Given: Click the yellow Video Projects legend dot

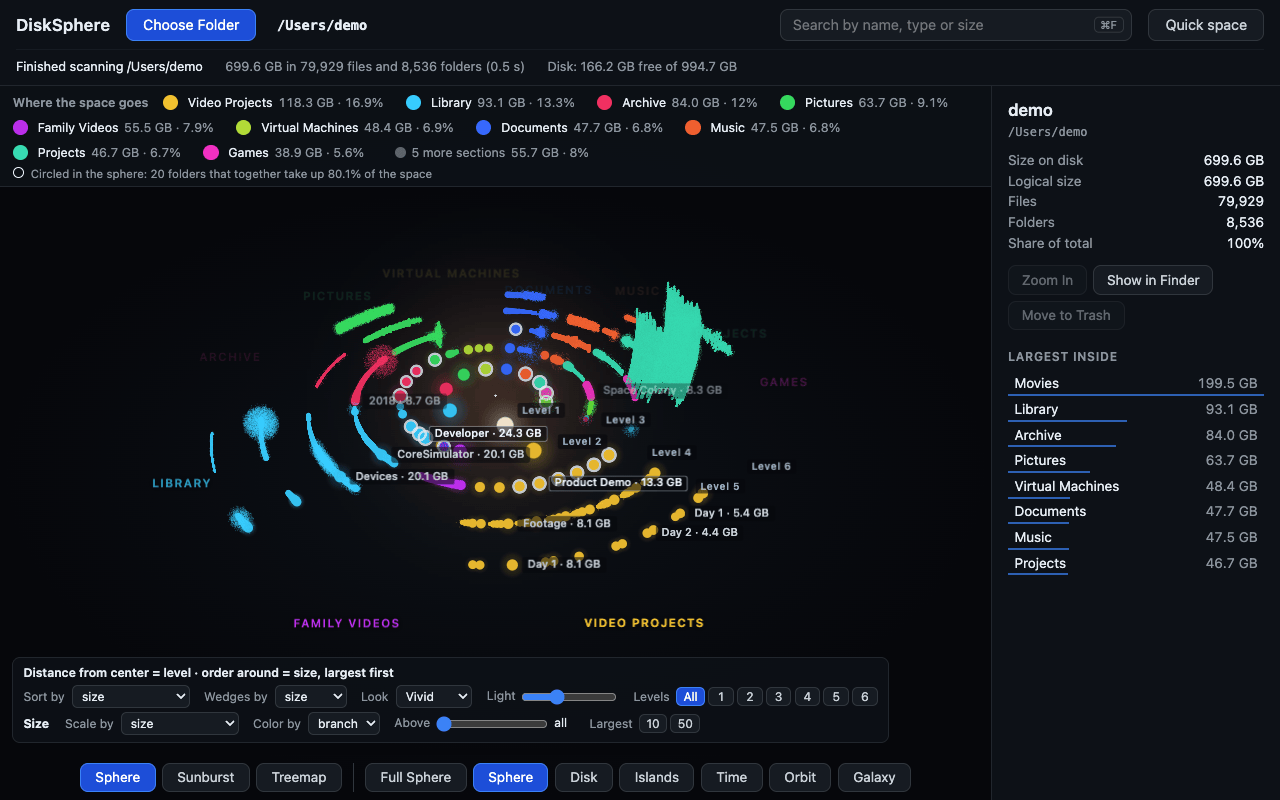Looking at the screenshot, I should [x=171, y=103].
